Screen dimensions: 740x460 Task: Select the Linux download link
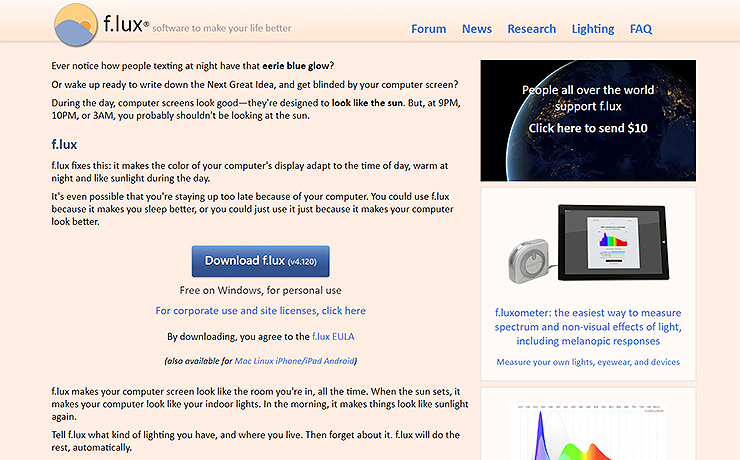point(263,361)
